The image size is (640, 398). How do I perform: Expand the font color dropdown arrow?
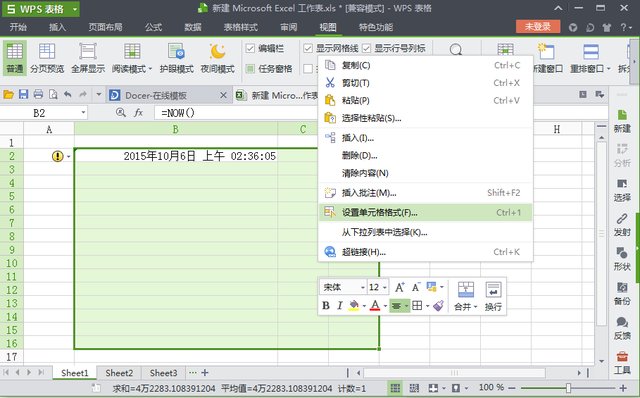click(x=385, y=306)
